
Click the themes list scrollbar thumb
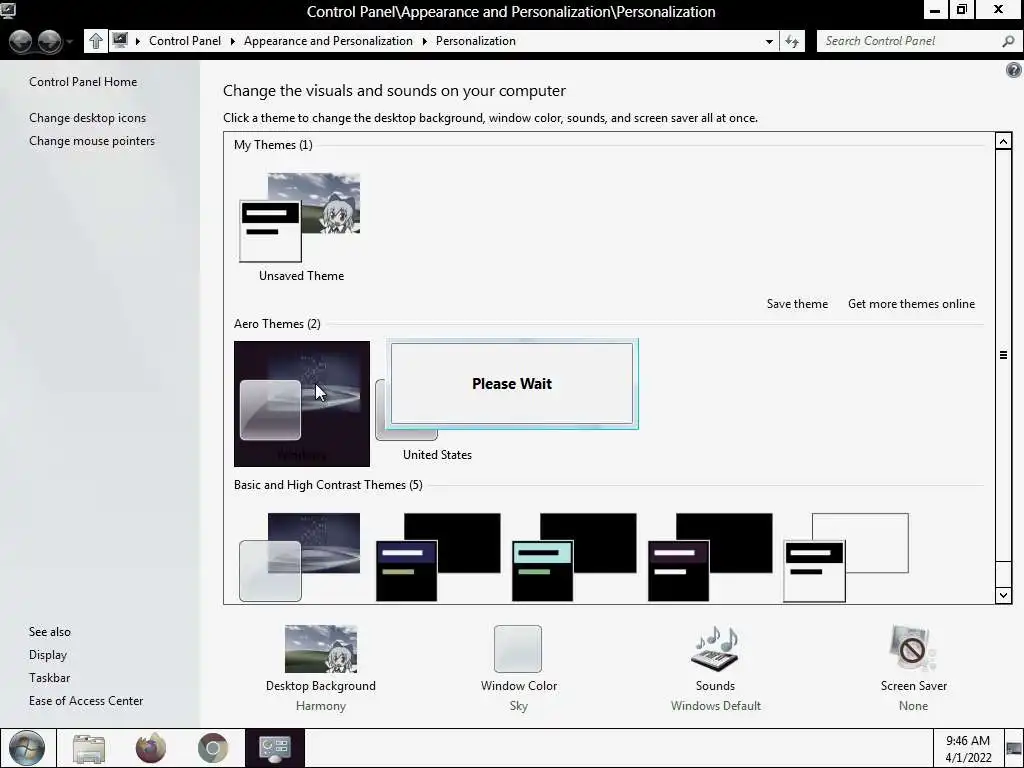pyautogui.click(x=1003, y=355)
